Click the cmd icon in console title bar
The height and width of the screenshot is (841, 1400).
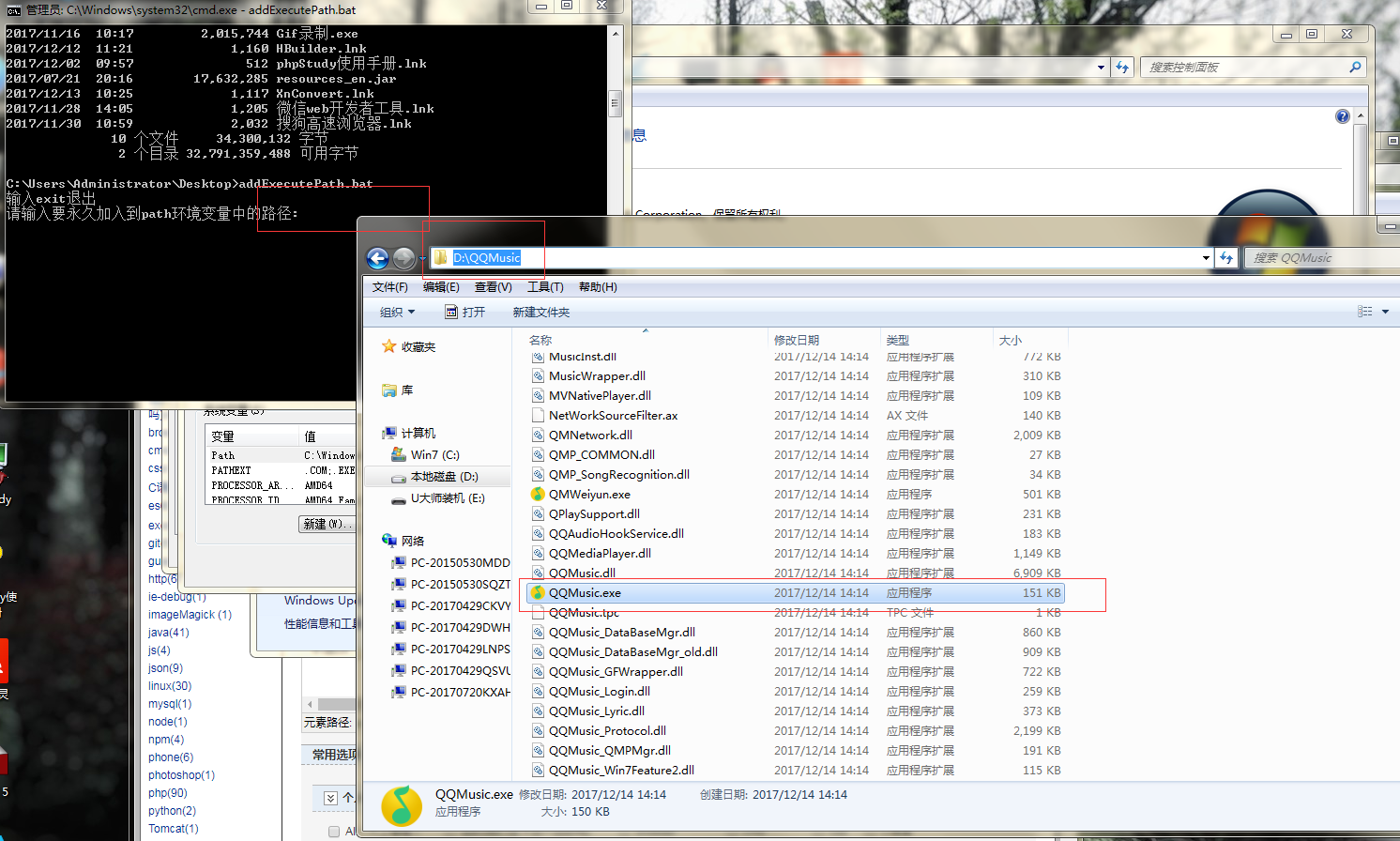coord(13,9)
